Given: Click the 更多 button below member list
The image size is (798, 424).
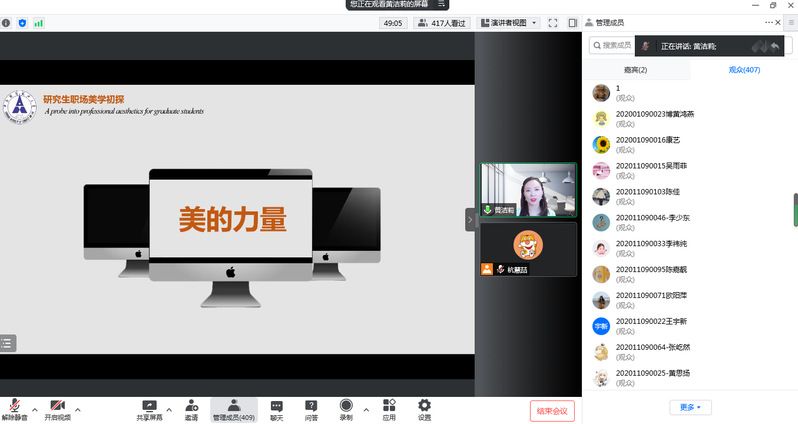Looking at the screenshot, I should click(690, 407).
